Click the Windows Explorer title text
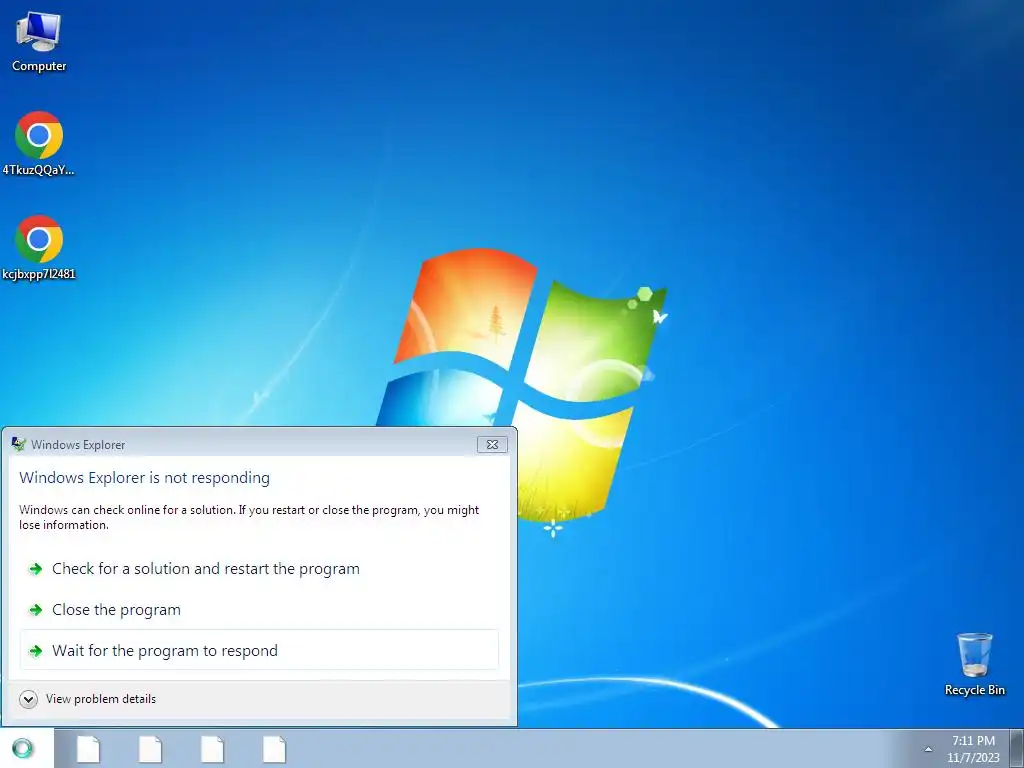This screenshot has height=768, width=1024. click(78, 445)
